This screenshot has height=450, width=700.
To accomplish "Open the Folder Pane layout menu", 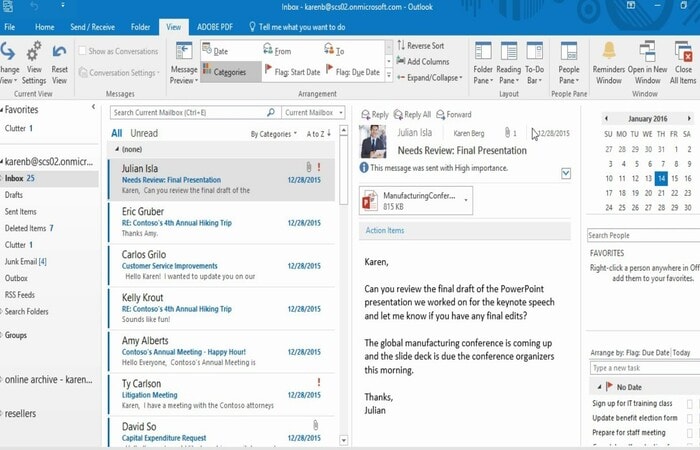I will coord(483,63).
